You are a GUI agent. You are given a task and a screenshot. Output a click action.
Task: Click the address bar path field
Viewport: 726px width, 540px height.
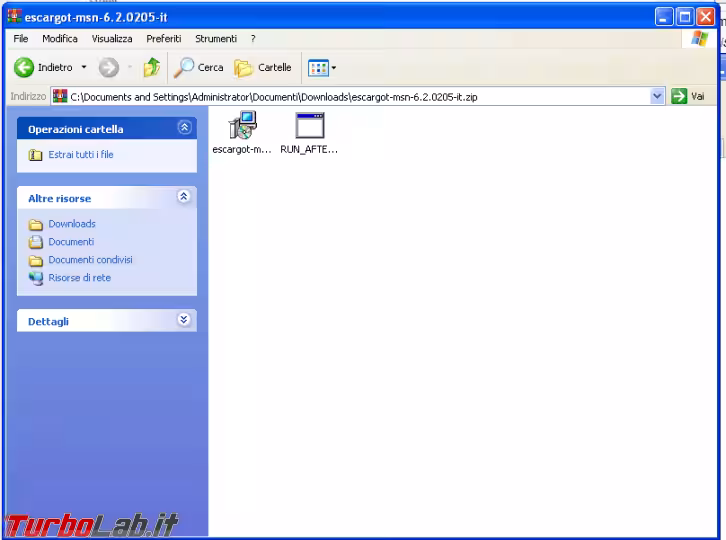tap(357, 97)
